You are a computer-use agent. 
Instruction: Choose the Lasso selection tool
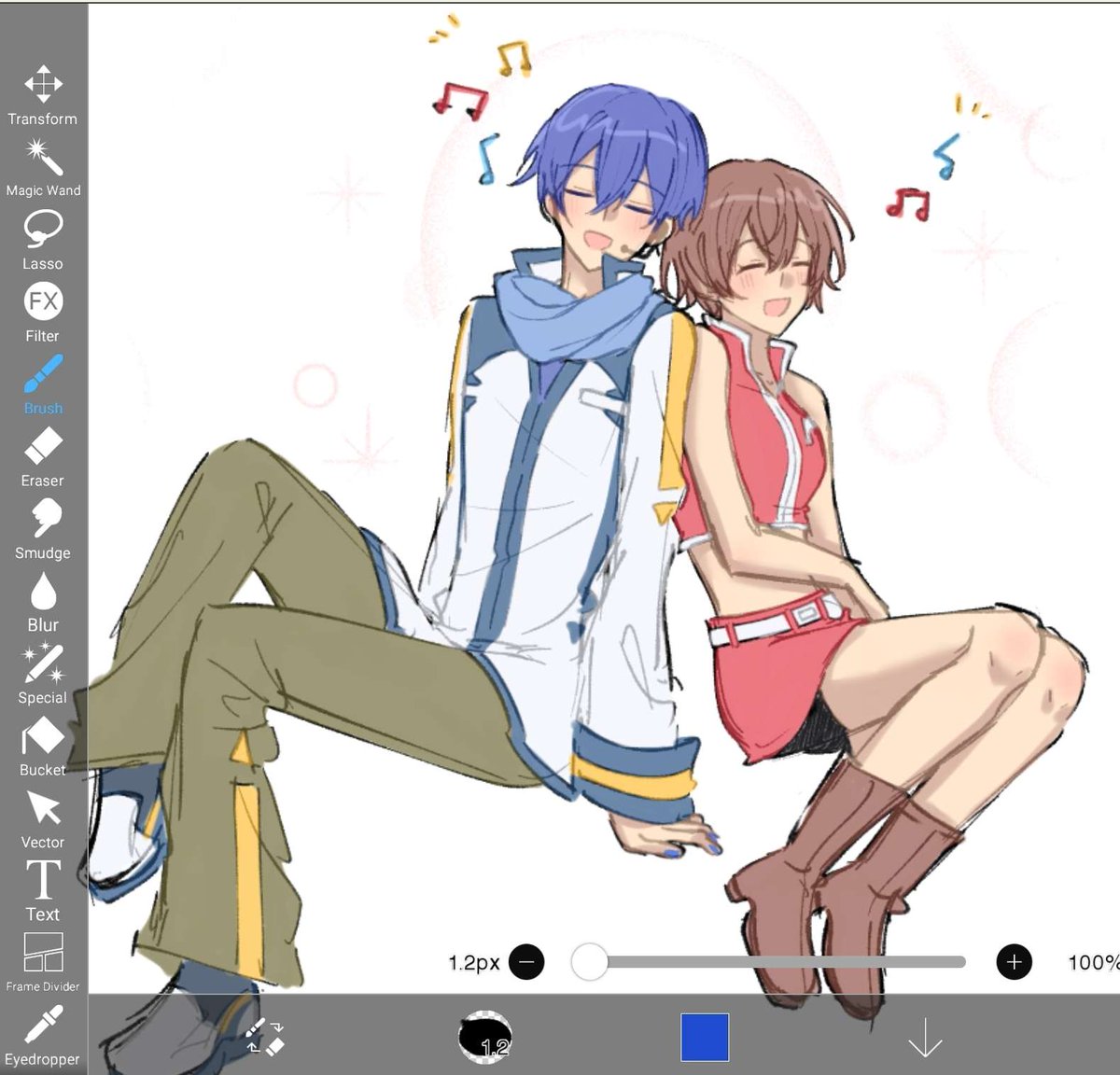pos(43,240)
